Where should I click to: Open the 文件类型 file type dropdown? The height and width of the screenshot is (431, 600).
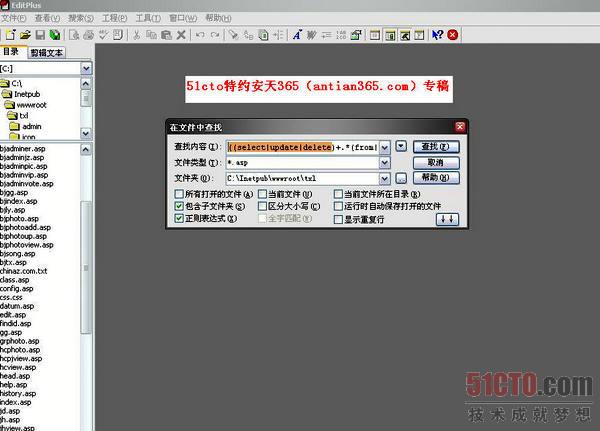pos(385,163)
